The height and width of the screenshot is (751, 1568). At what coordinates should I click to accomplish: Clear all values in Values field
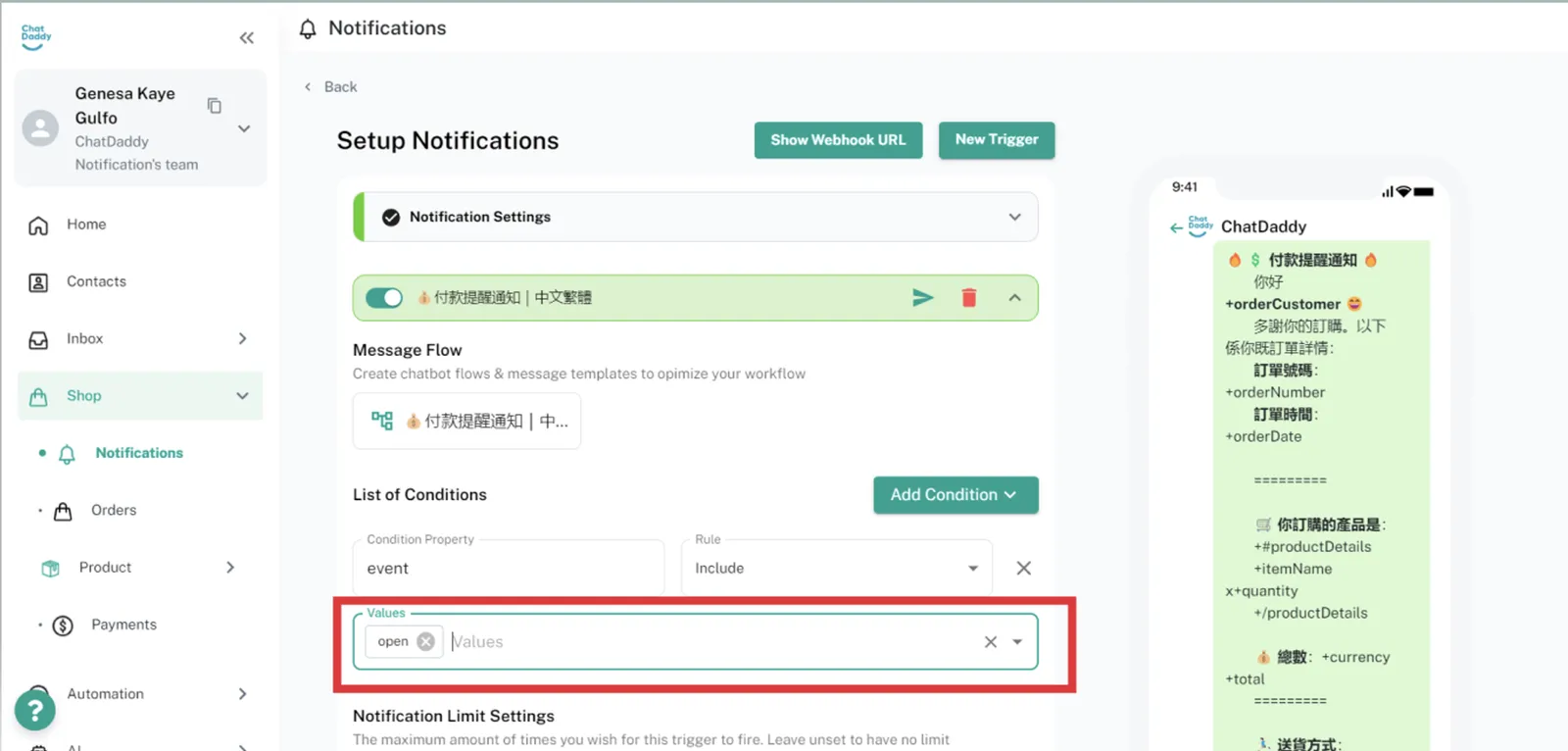[x=991, y=642]
